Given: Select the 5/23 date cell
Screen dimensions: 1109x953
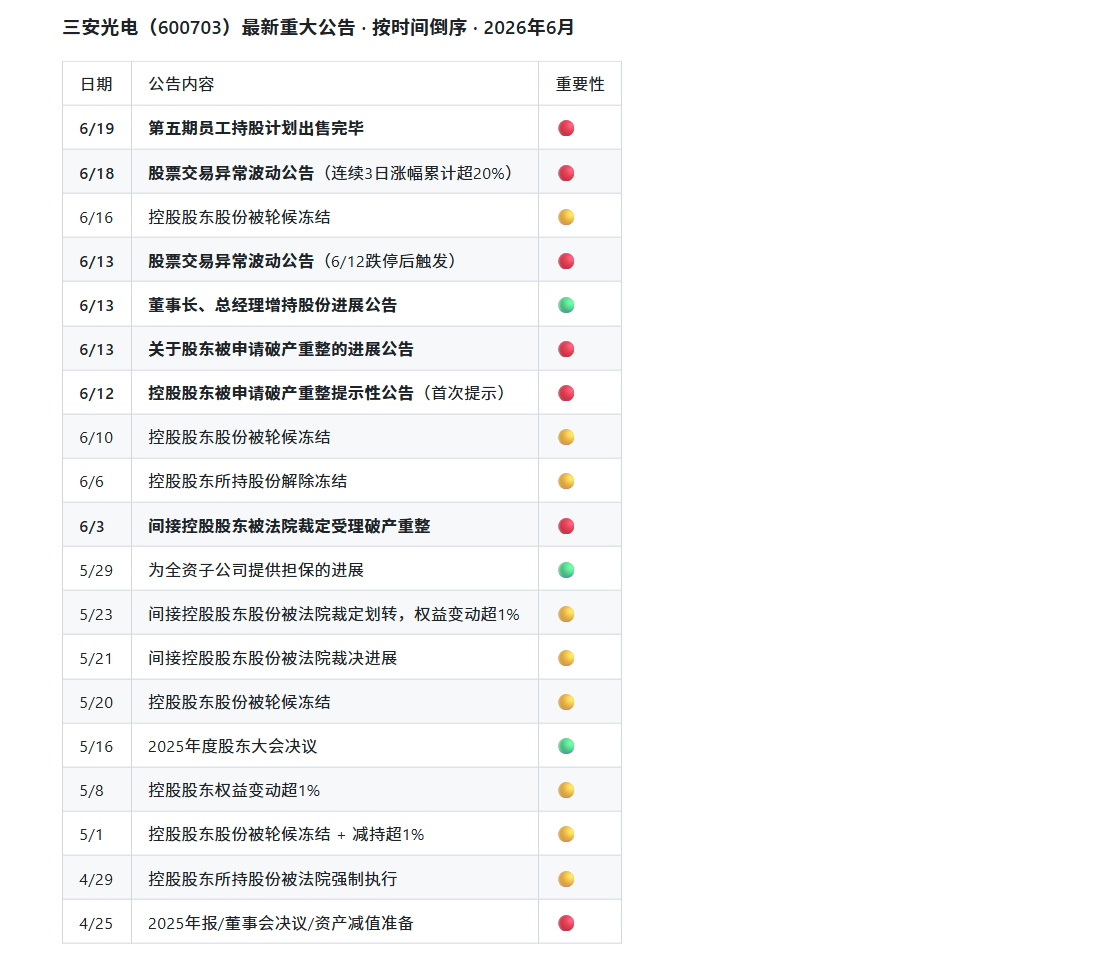Looking at the screenshot, I should pos(96,614).
